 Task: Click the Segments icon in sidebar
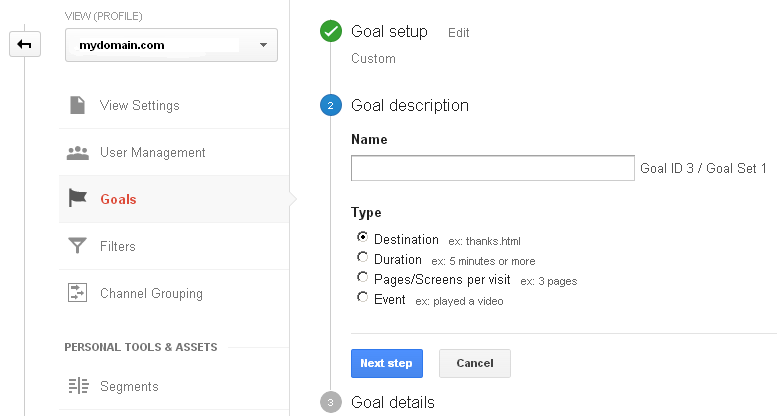pyautogui.click(x=78, y=386)
